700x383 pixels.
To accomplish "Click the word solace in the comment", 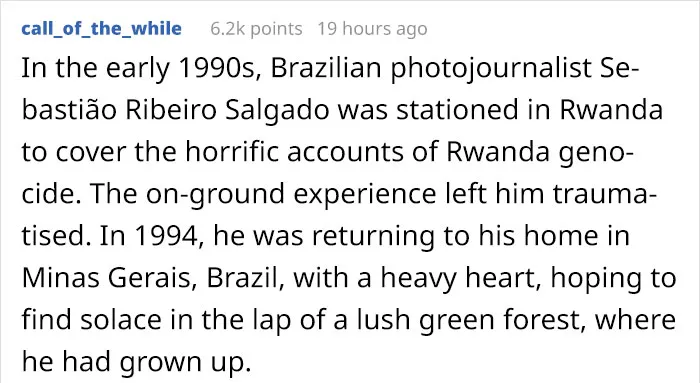I will (x=120, y=320).
